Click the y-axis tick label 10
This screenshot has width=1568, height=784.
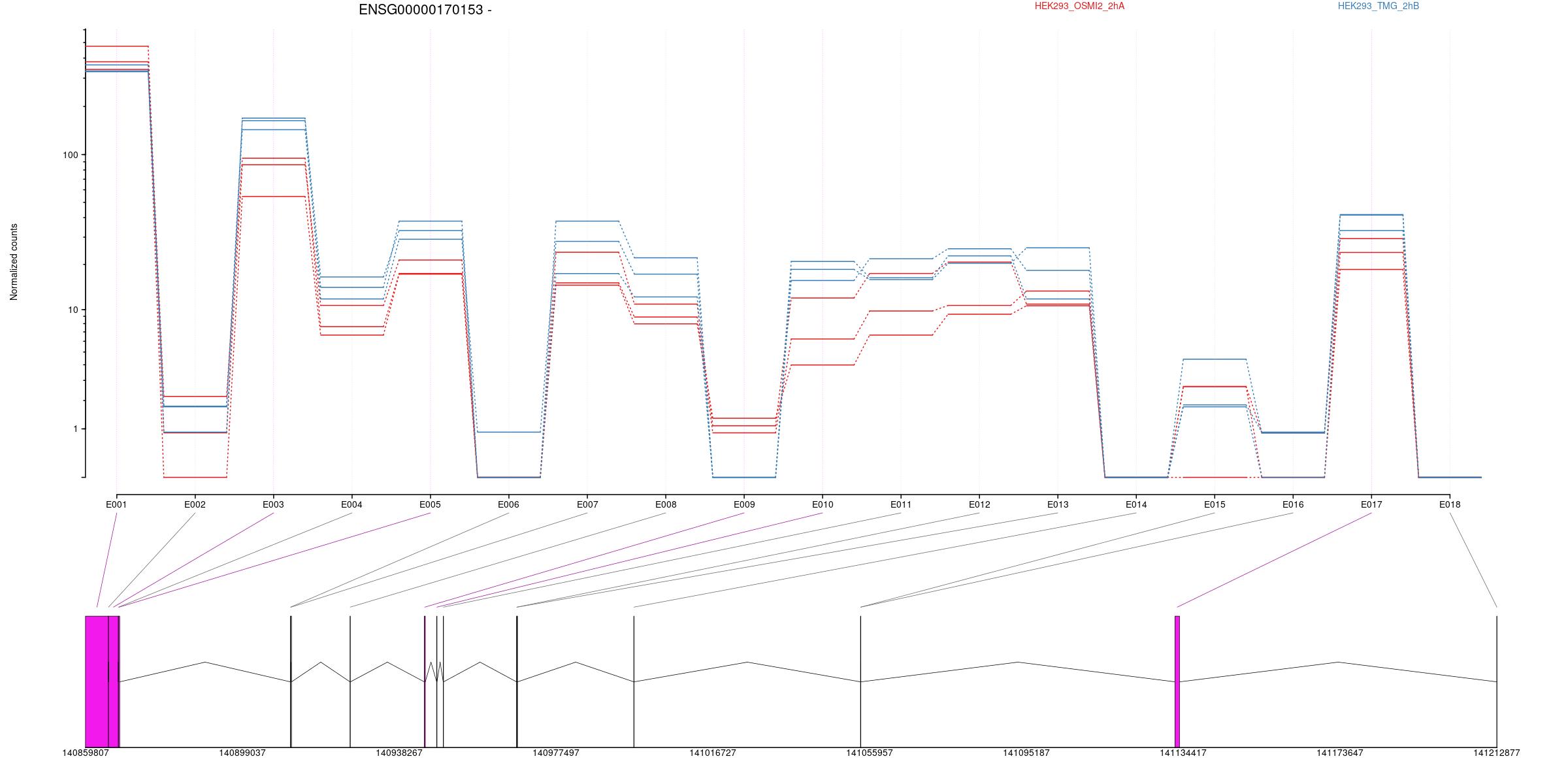(x=73, y=310)
